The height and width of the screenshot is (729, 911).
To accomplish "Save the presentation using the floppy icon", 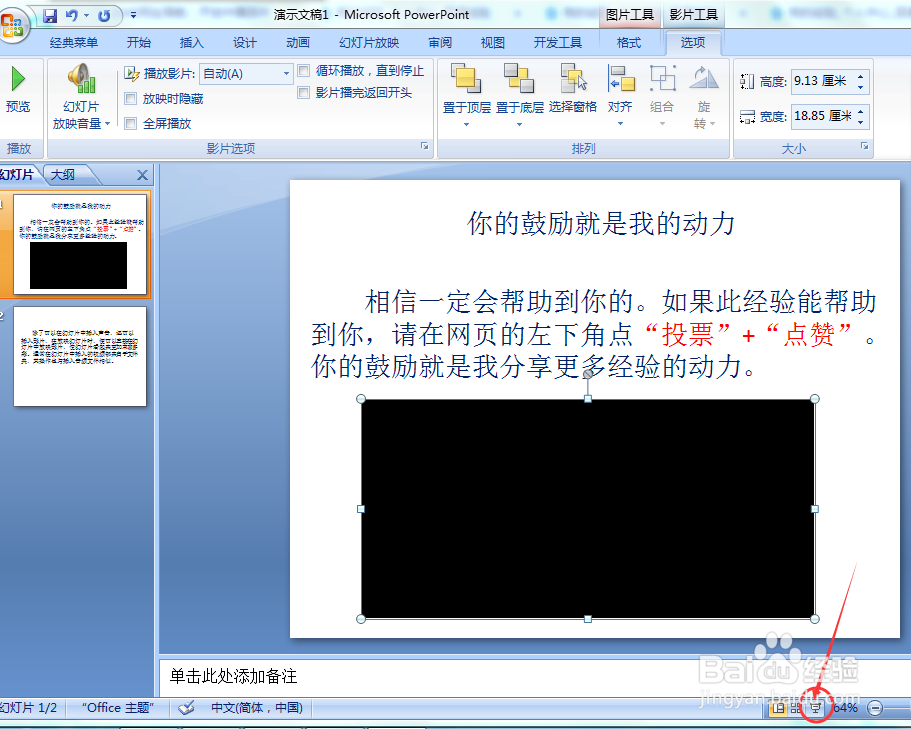I will pos(51,16).
